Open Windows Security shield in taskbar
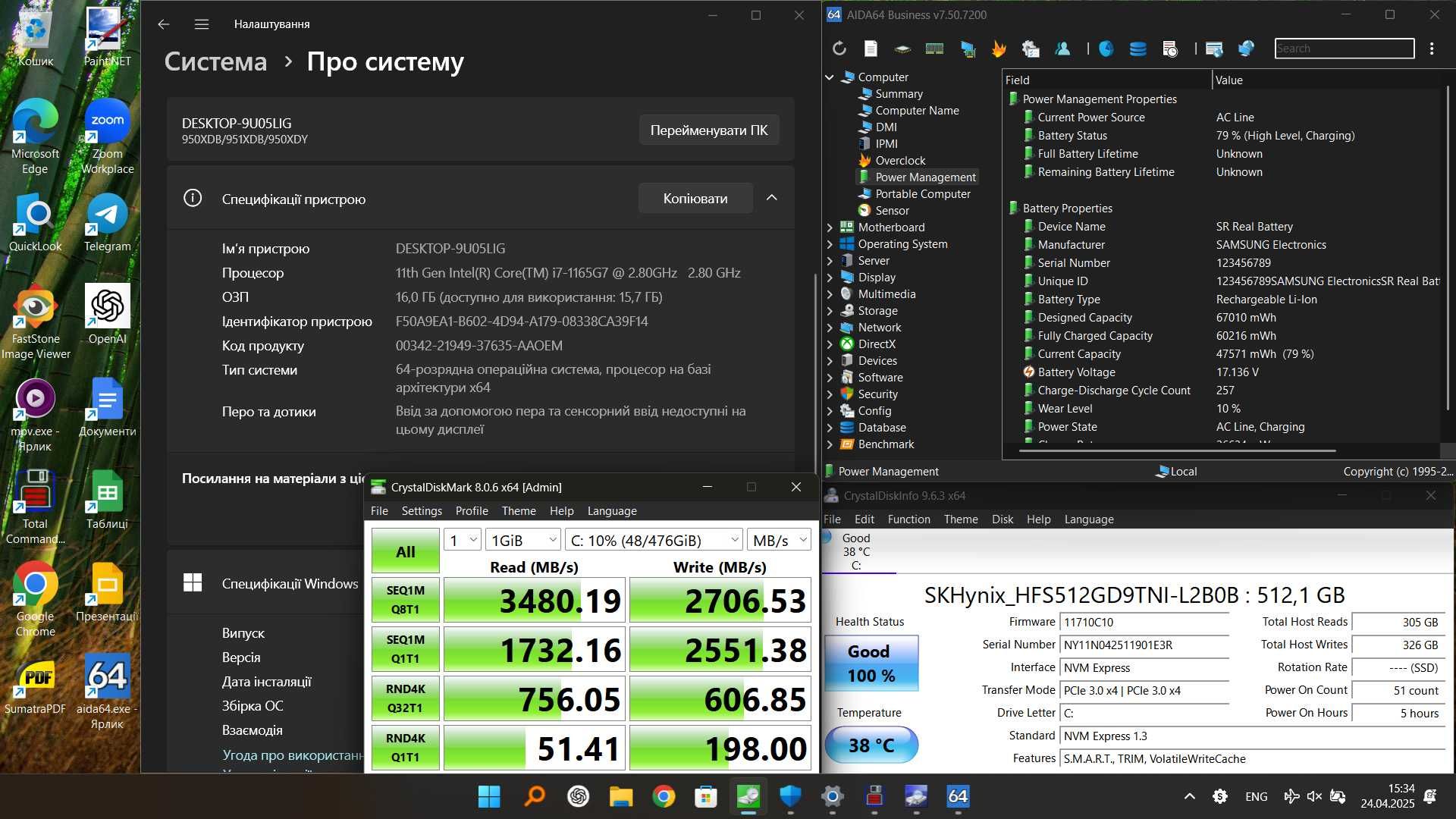 click(x=790, y=796)
